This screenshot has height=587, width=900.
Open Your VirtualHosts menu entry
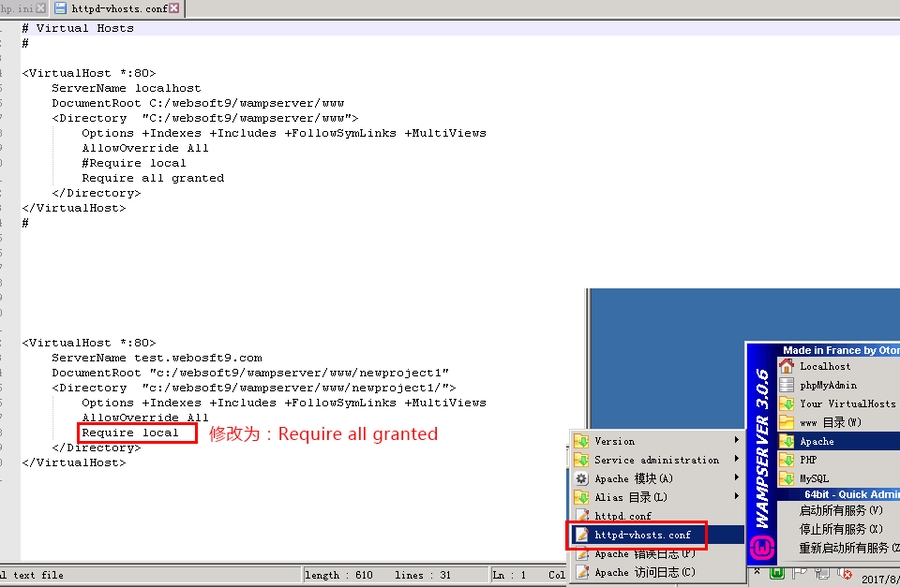tap(847, 404)
